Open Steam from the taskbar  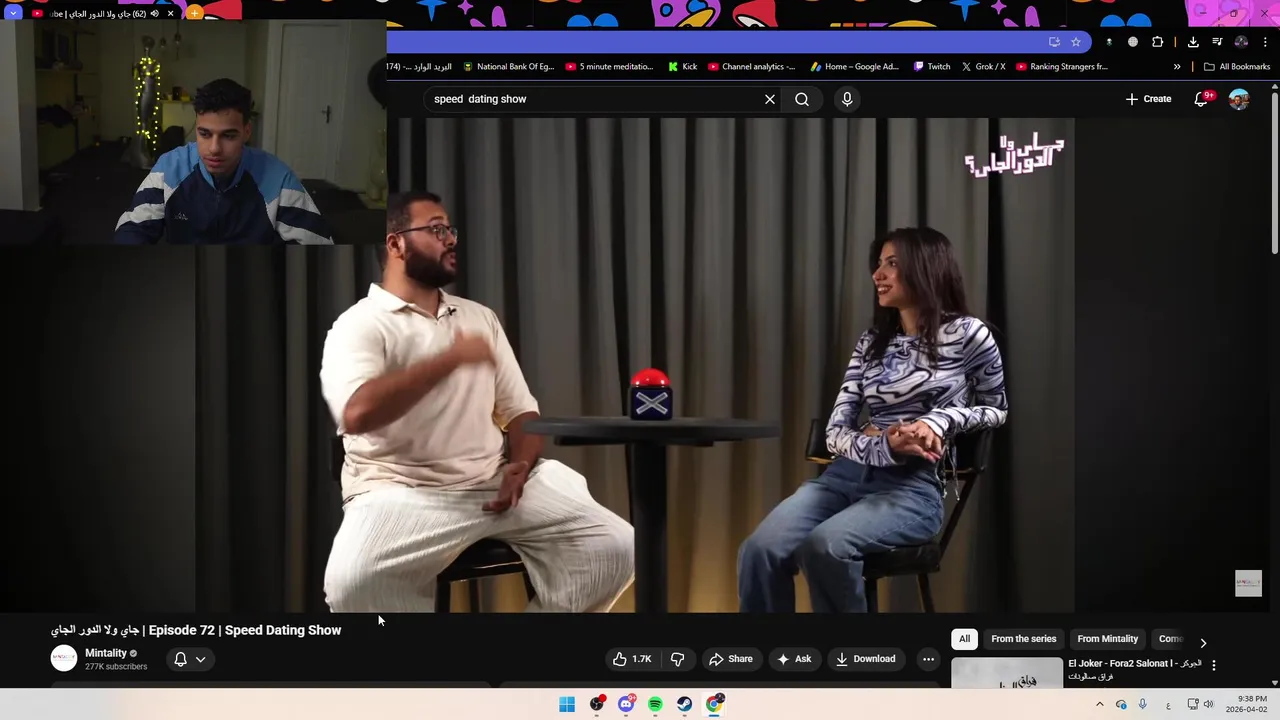684,704
